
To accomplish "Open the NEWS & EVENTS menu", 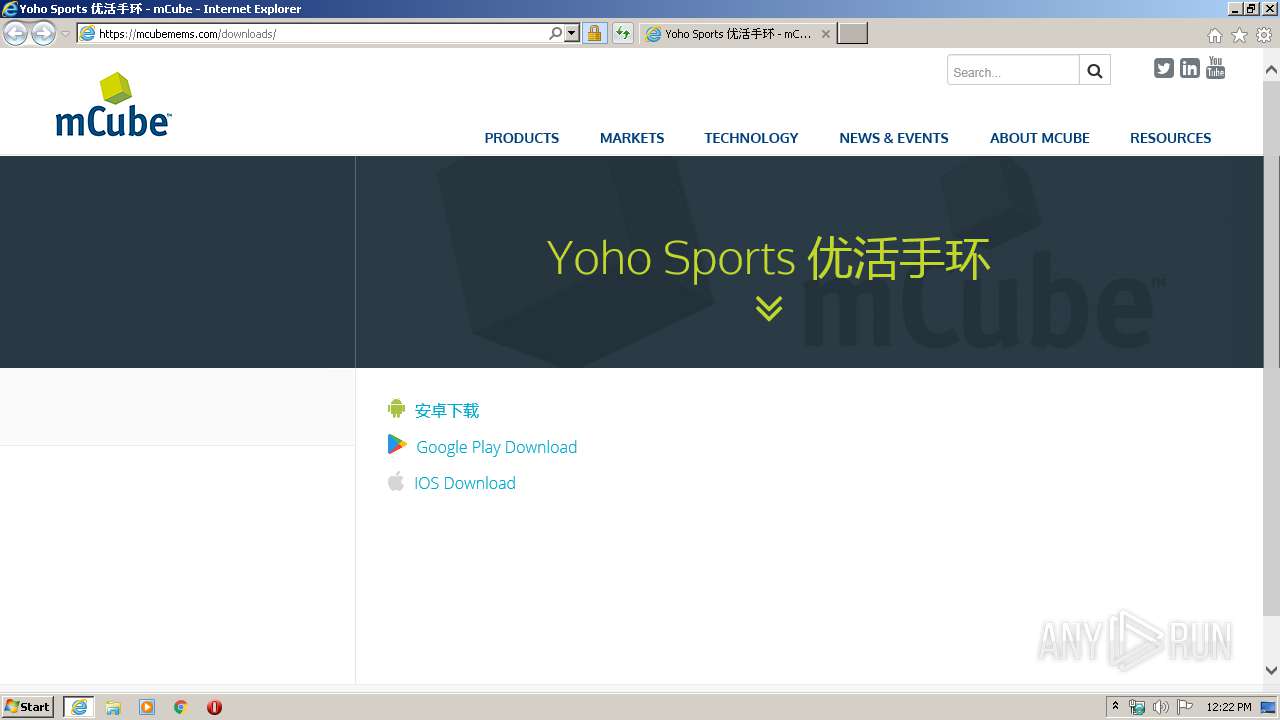I will pyautogui.click(x=894, y=138).
